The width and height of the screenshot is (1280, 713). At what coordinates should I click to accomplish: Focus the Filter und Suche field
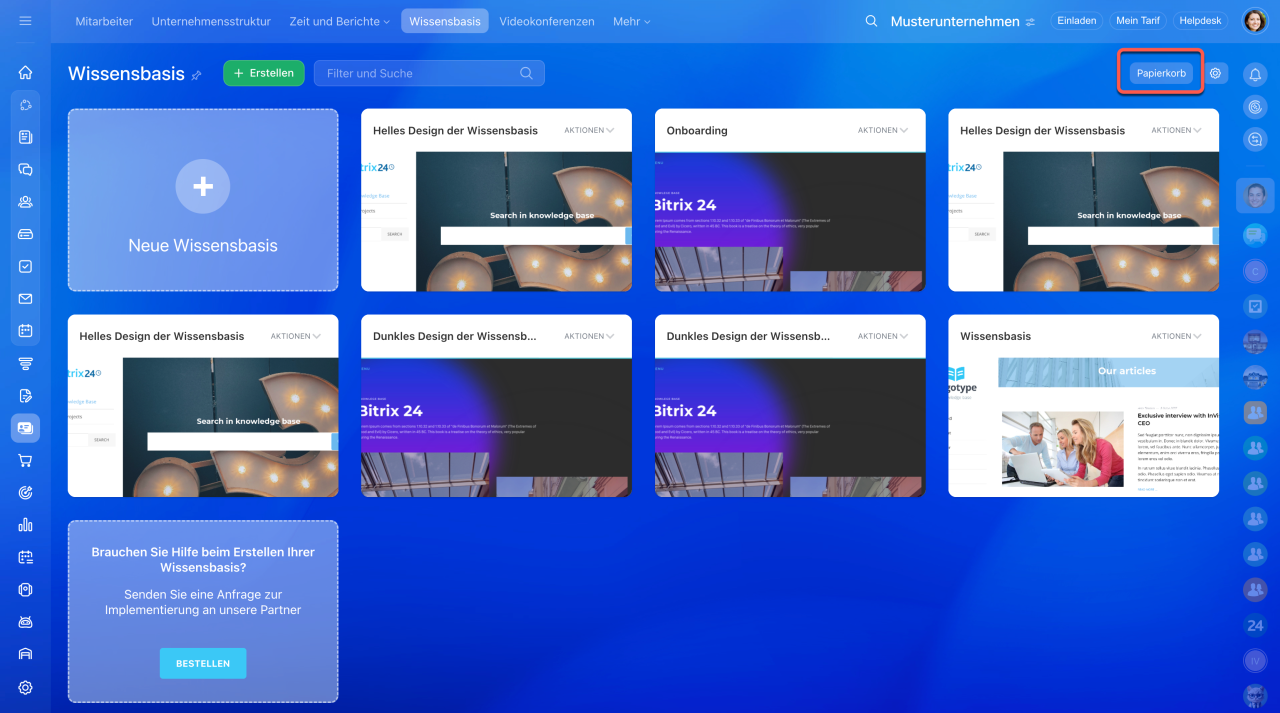(429, 73)
